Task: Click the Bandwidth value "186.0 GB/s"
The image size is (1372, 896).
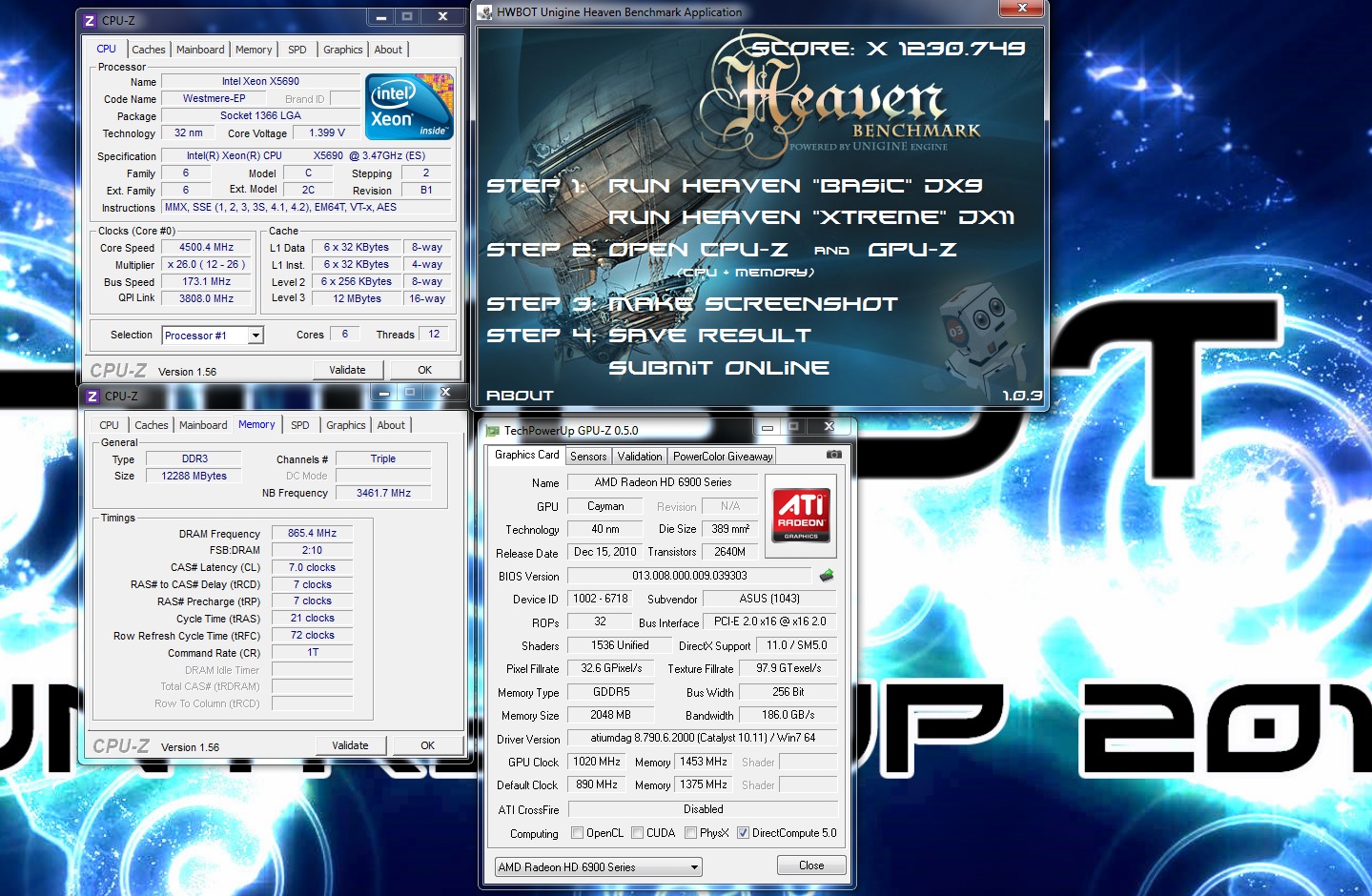Action: (788, 715)
